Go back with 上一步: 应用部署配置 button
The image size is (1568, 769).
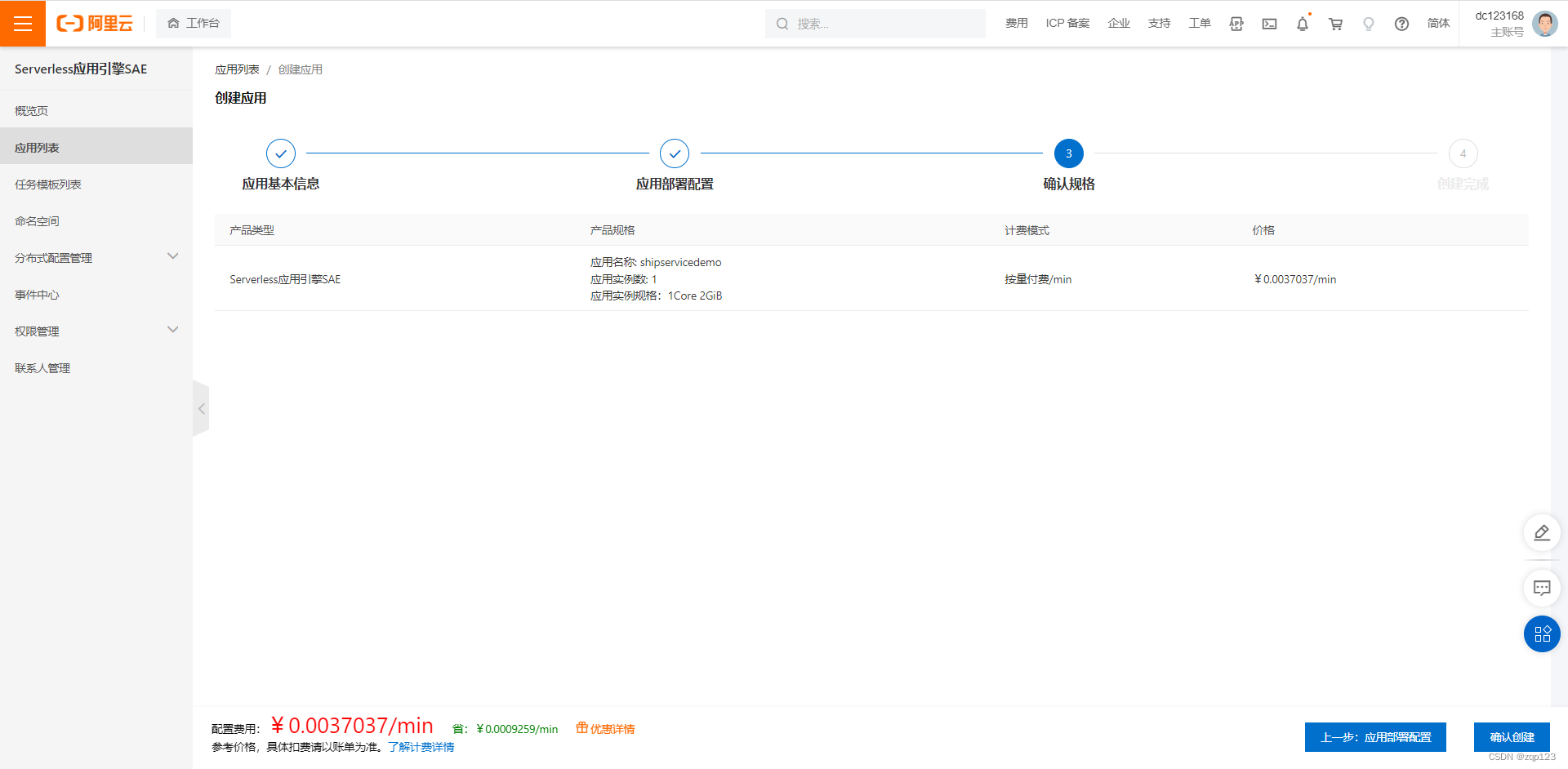[1374, 737]
